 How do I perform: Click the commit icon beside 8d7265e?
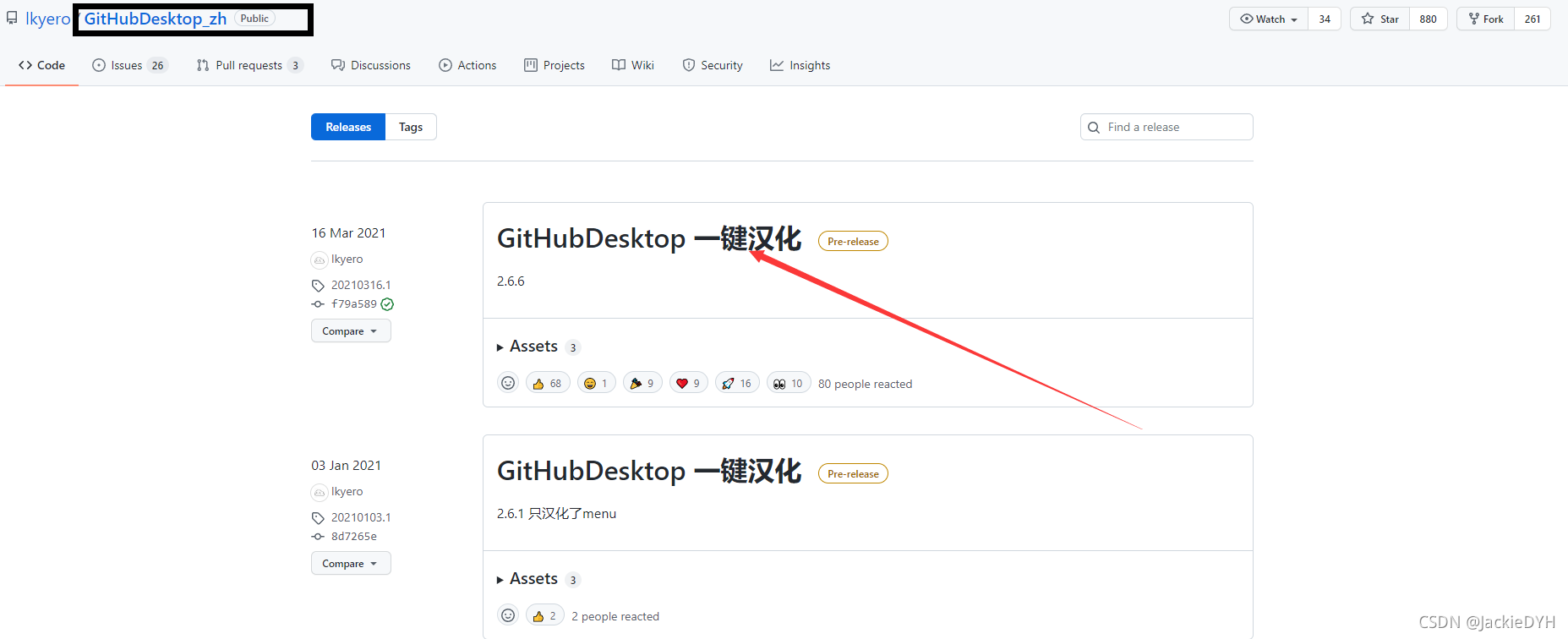[x=318, y=537]
